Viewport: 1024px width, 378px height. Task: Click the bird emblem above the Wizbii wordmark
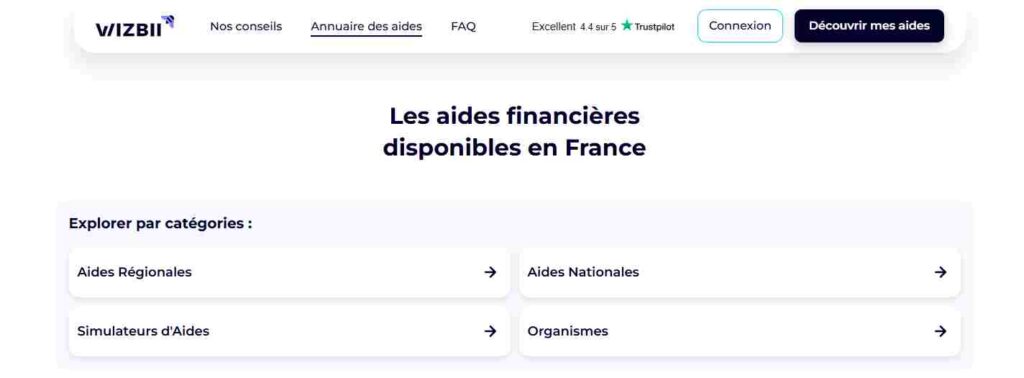pyautogui.click(x=168, y=21)
